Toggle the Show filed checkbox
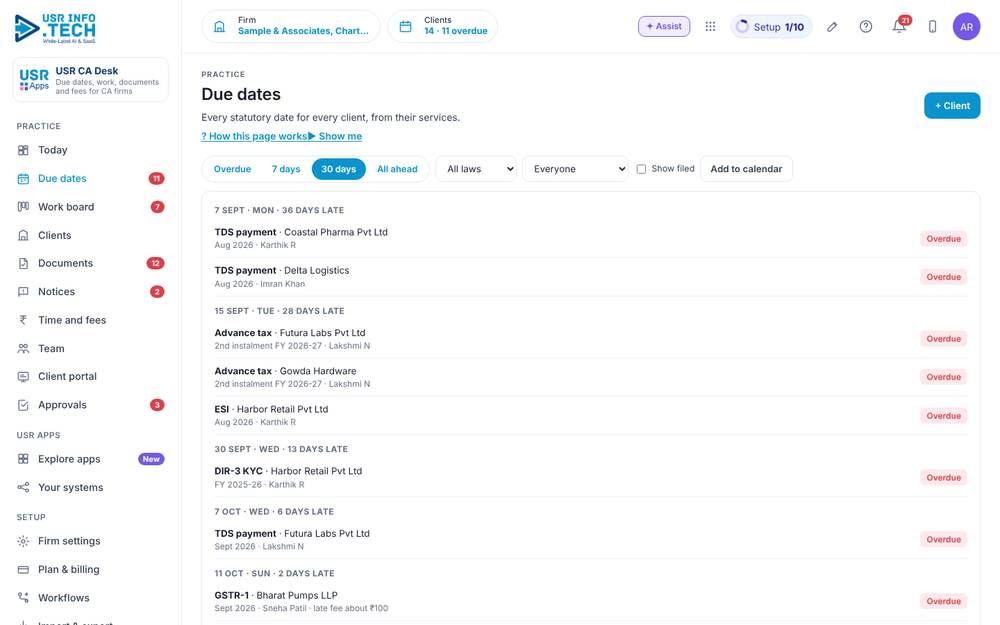 (x=641, y=169)
